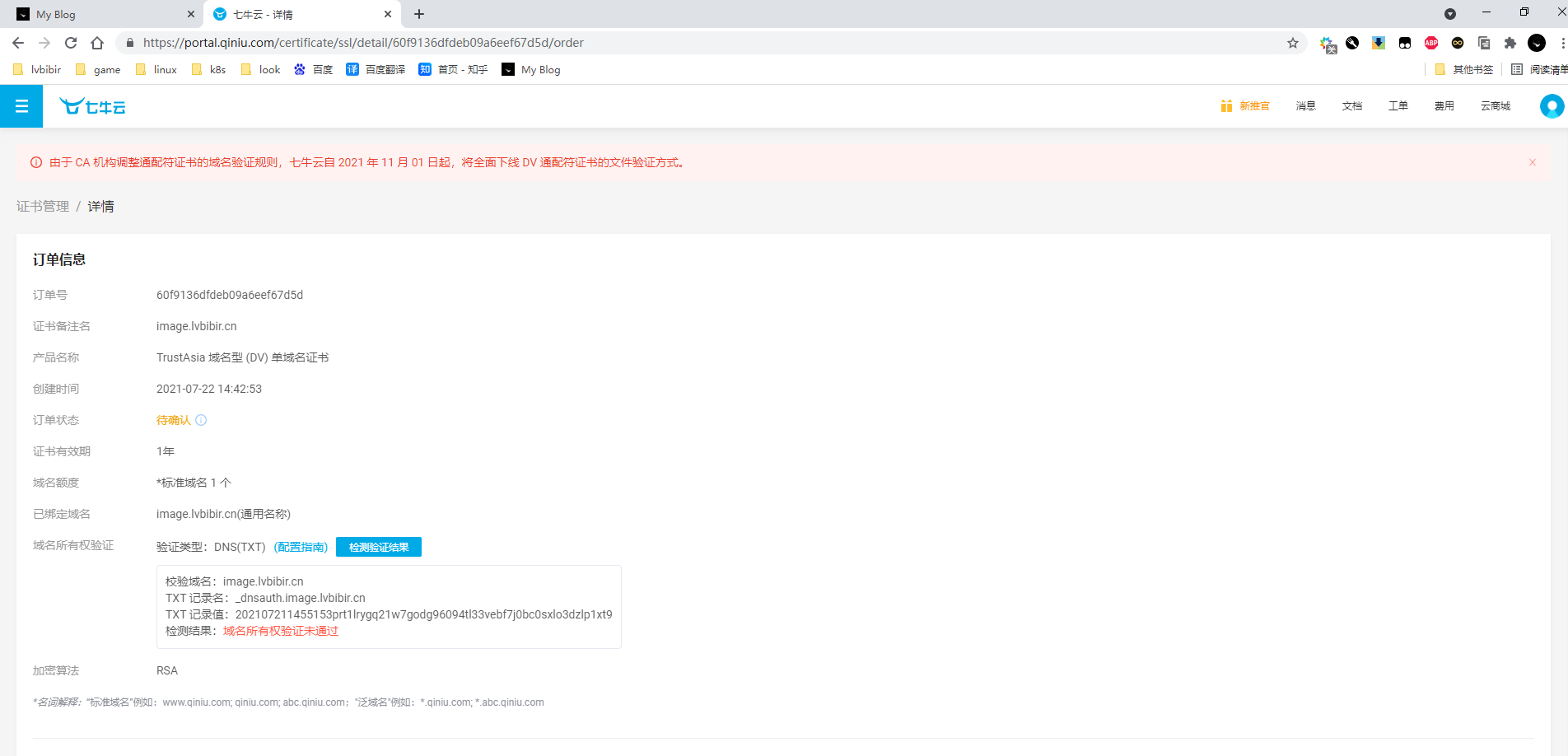Open the 费用 menu item
Screen dimensions: 1568x756
[1444, 106]
